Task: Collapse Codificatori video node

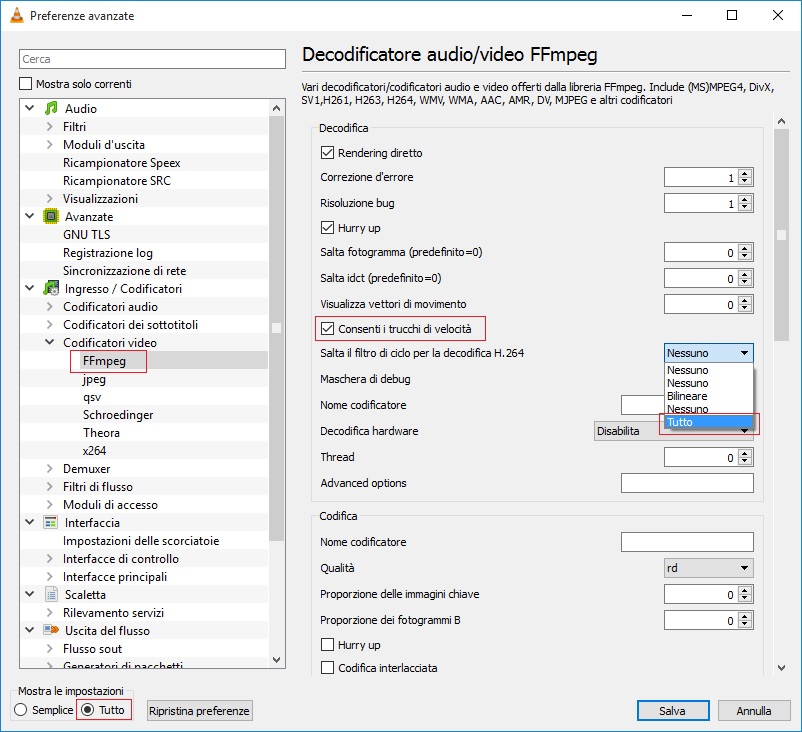Action: pyautogui.click(x=50, y=342)
